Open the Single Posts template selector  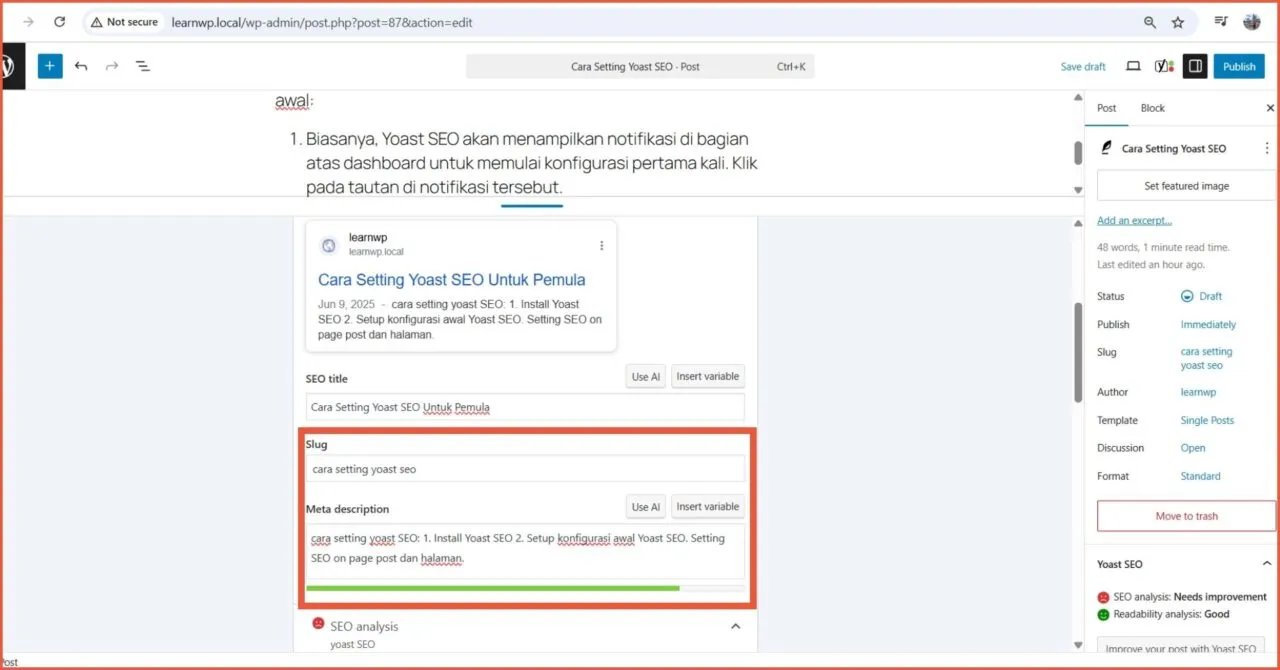(1207, 420)
